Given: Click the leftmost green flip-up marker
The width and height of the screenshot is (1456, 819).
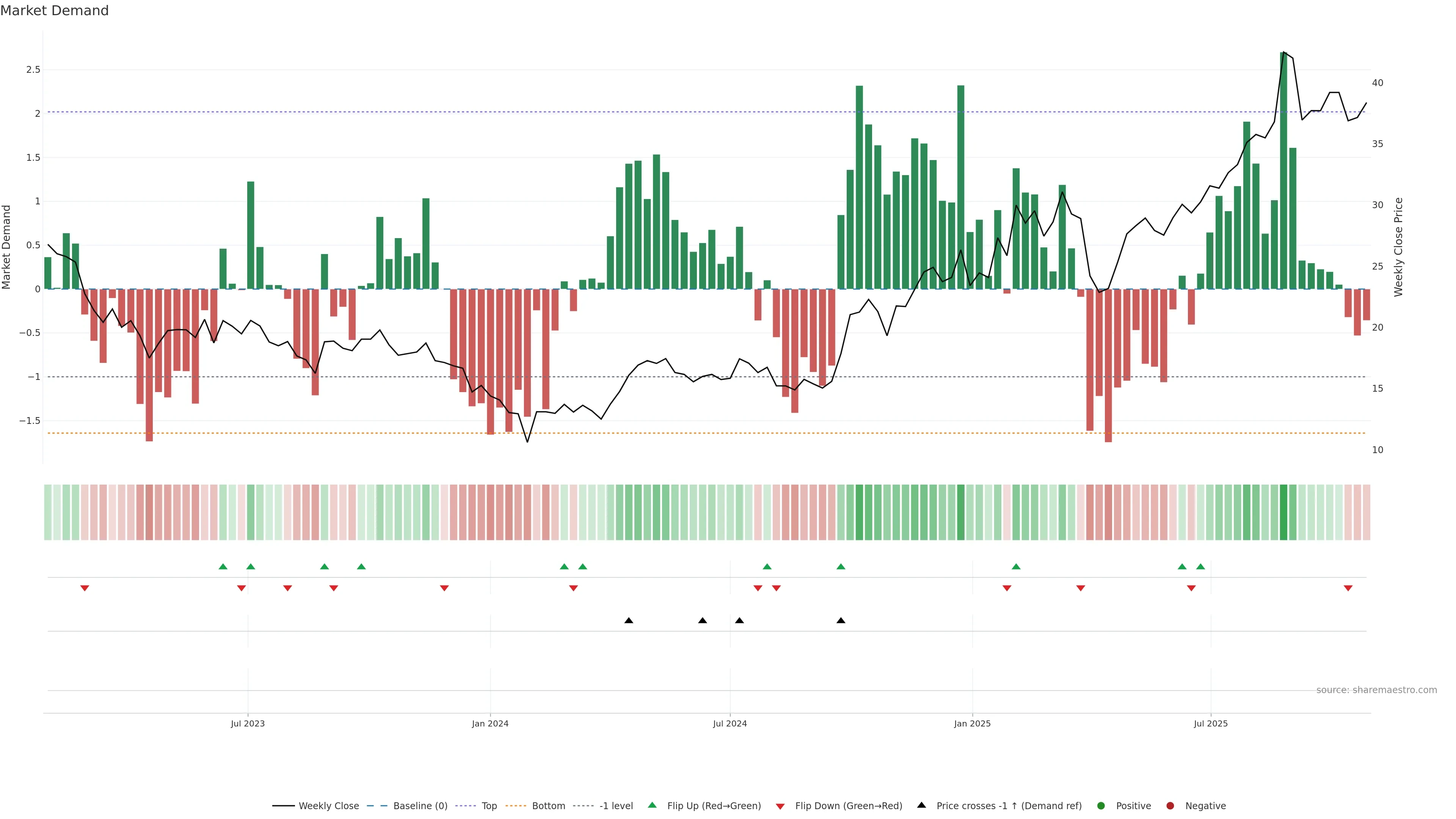Looking at the screenshot, I should (x=223, y=566).
